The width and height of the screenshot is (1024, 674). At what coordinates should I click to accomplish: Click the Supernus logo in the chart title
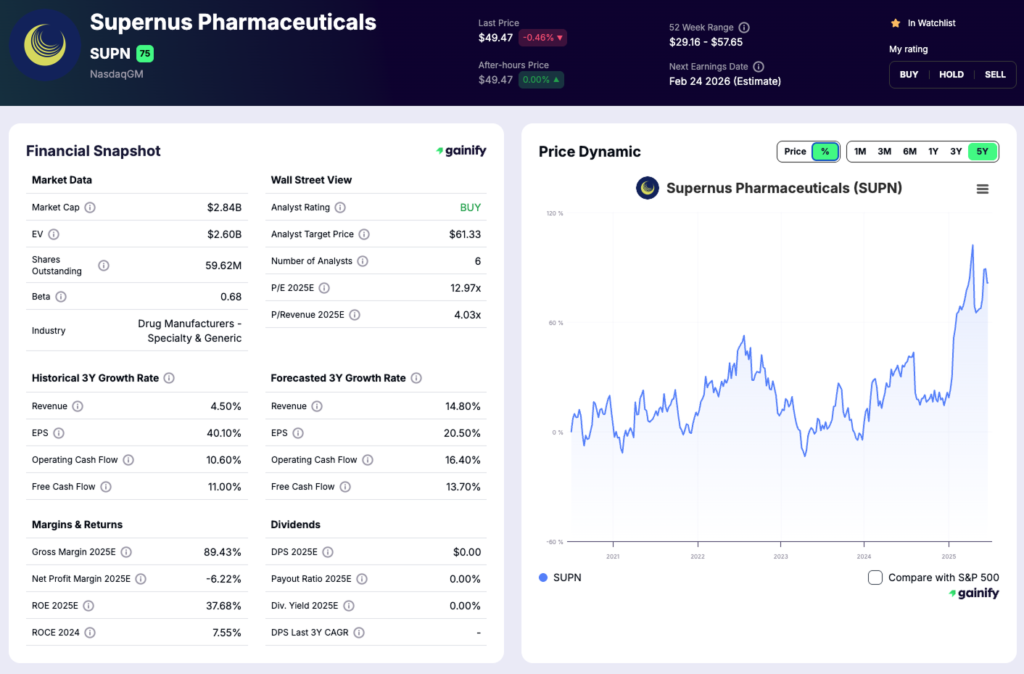[647, 187]
